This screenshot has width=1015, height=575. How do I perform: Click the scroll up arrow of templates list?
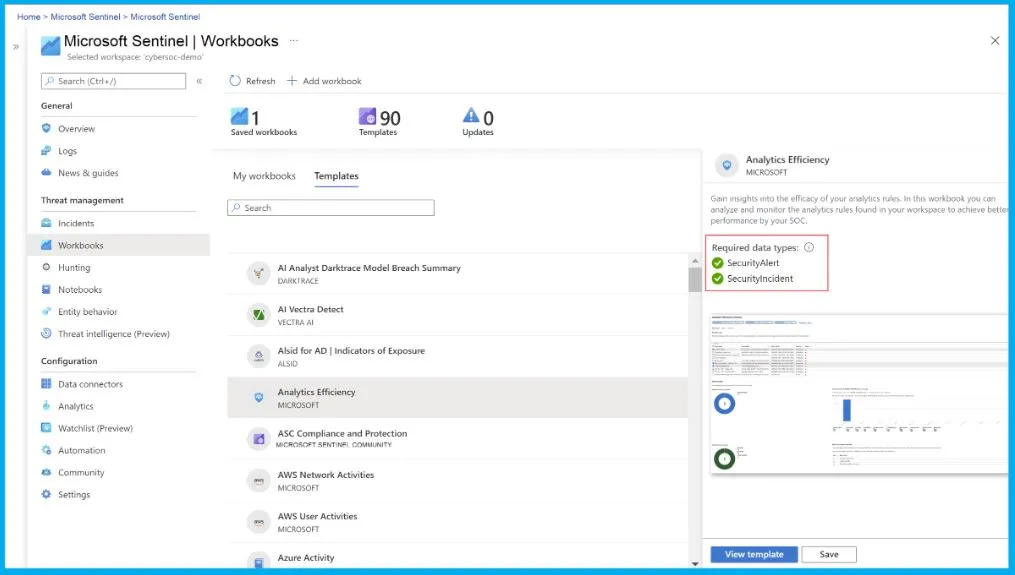coord(695,260)
